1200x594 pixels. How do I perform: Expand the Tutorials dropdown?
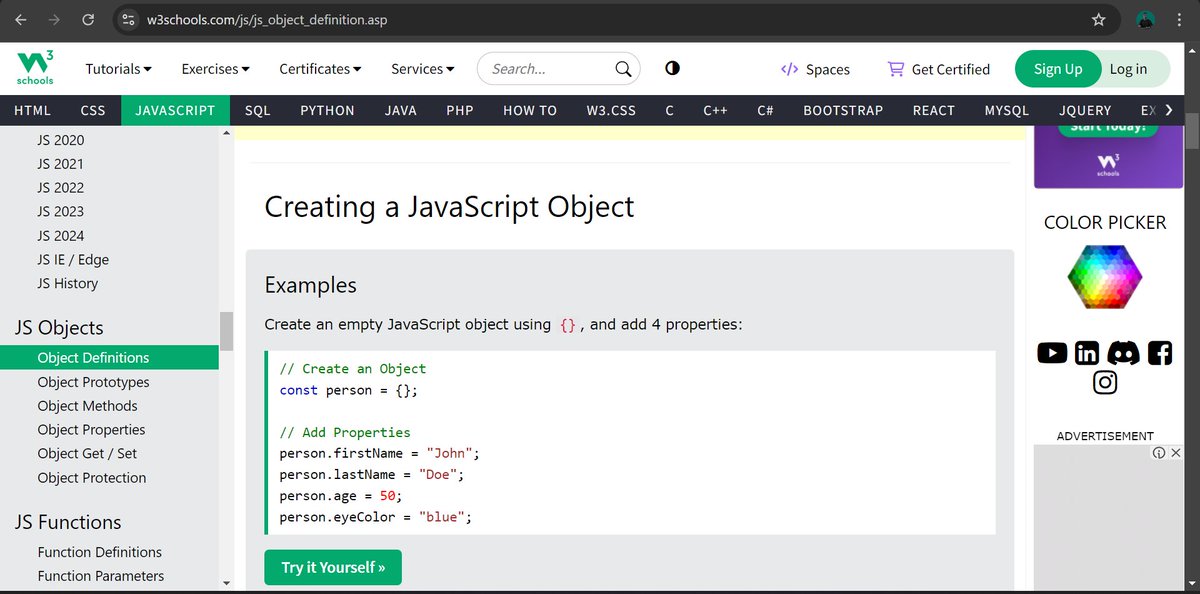pos(119,69)
